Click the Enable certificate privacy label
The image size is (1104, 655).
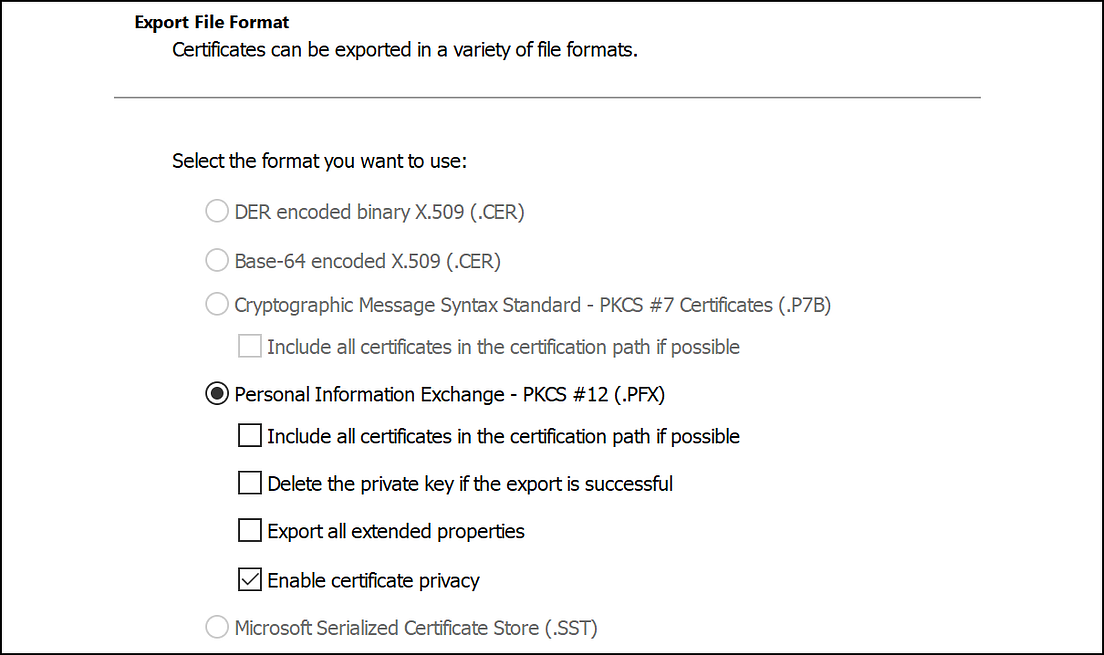coord(371,580)
